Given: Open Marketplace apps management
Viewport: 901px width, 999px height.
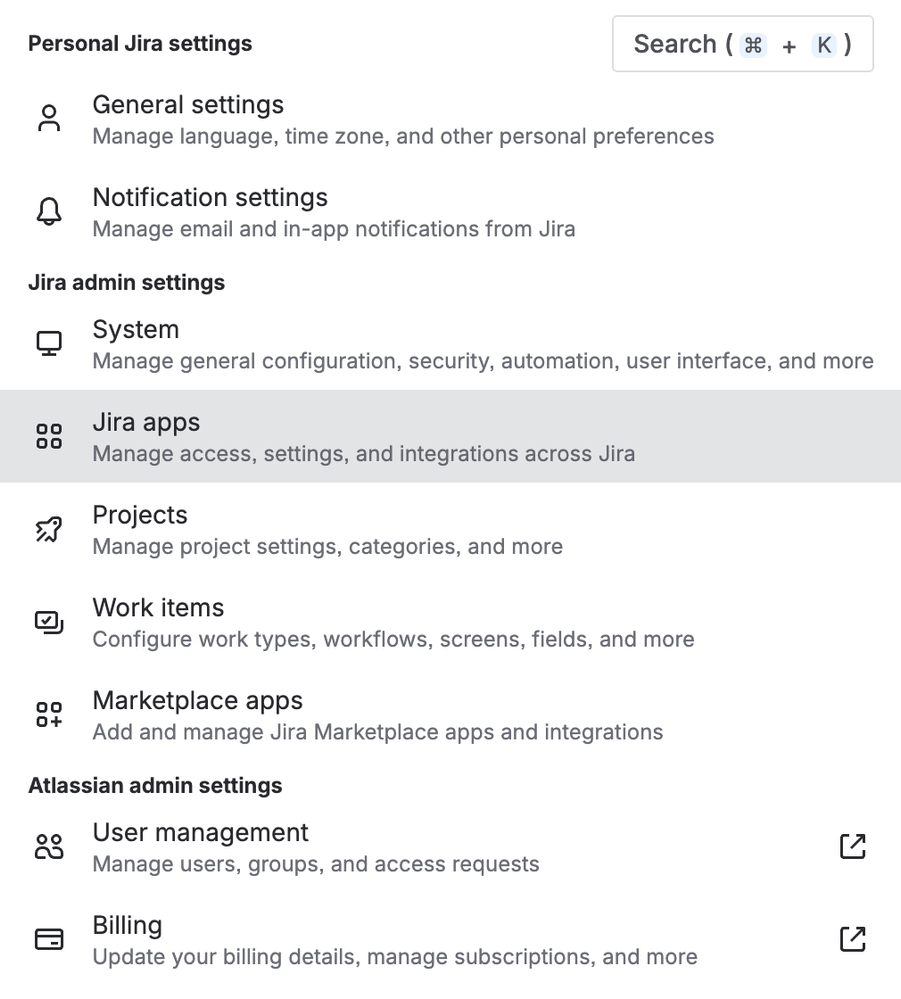Looking at the screenshot, I should pyautogui.click(x=197, y=700).
